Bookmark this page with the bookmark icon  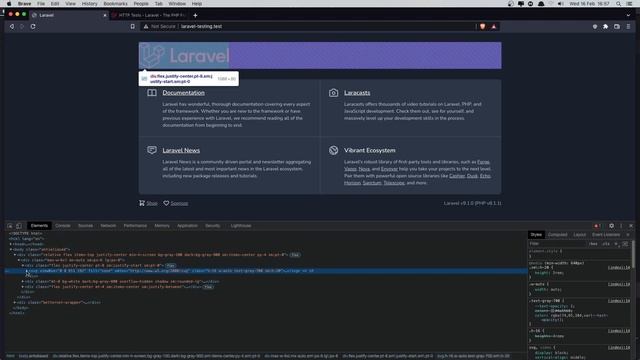[x=133, y=27]
